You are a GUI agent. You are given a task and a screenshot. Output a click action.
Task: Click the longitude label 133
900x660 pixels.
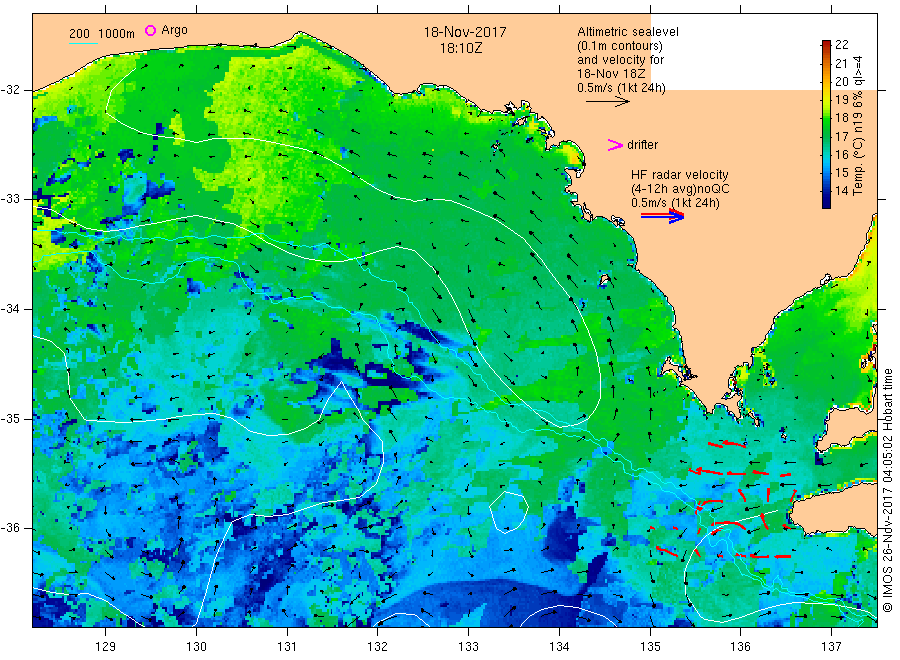point(468,647)
